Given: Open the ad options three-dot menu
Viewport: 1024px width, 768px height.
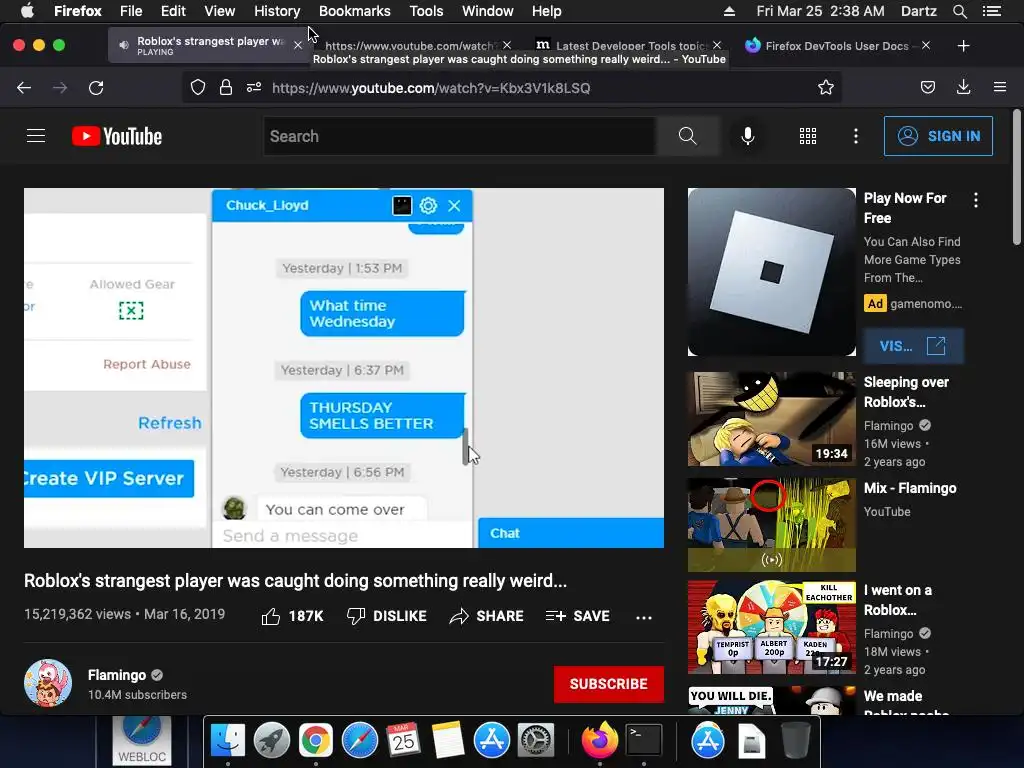Looking at the screenshot, I should pyautogui.click(x=976, y=200).
